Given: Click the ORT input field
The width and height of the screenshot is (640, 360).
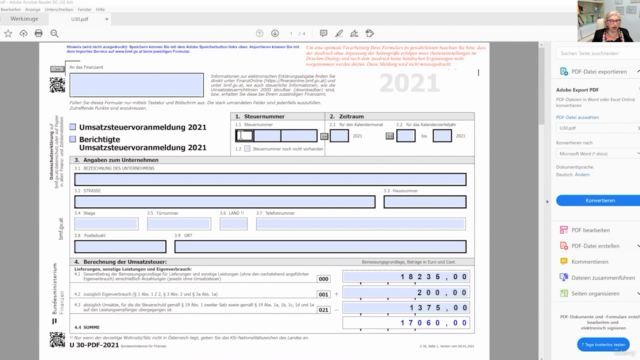Looking at the screenshot, I should click(320, 246).
